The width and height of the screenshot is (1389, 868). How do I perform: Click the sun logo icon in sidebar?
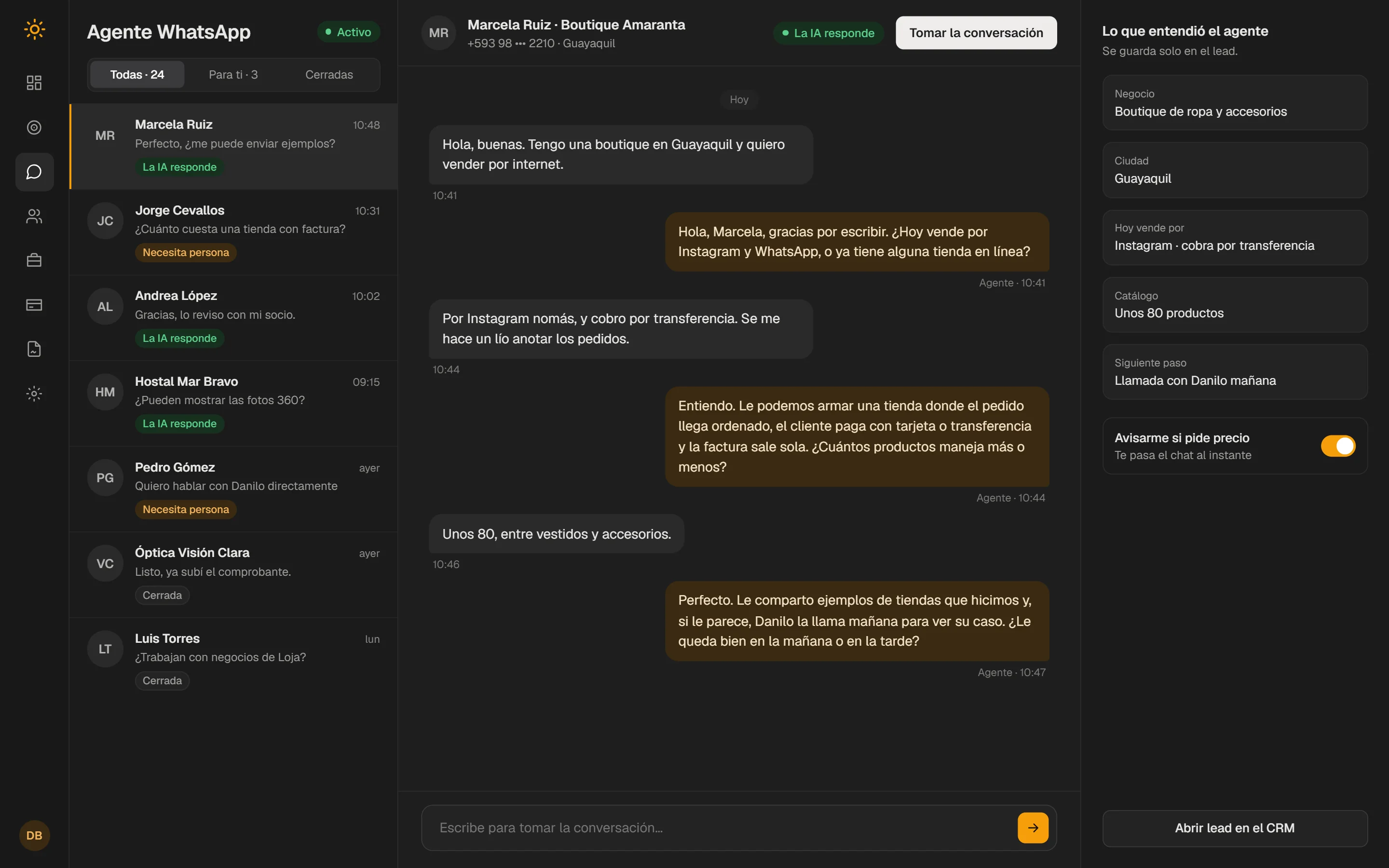coord(34,29)
